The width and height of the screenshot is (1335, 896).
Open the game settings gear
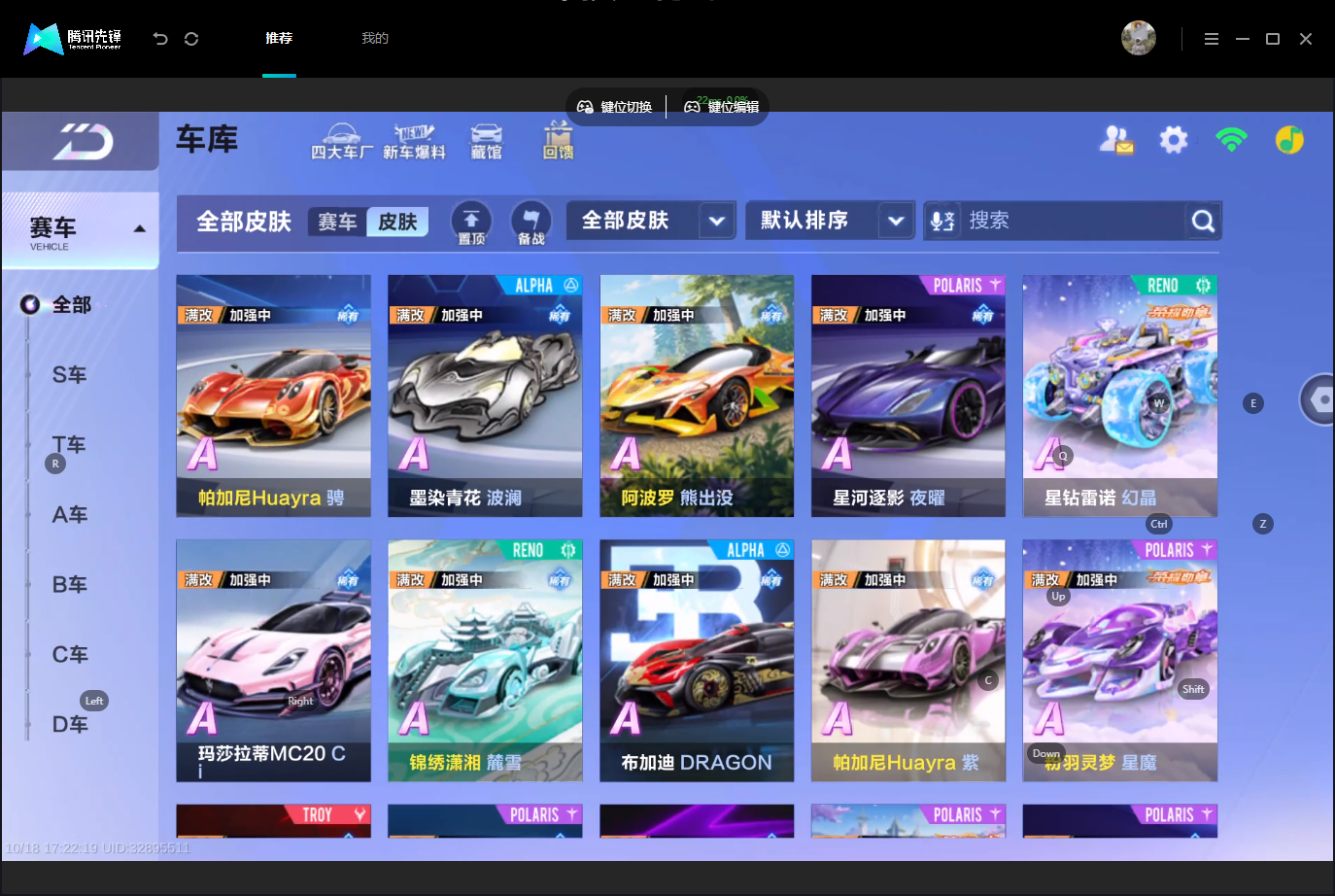click(1174, 140)
